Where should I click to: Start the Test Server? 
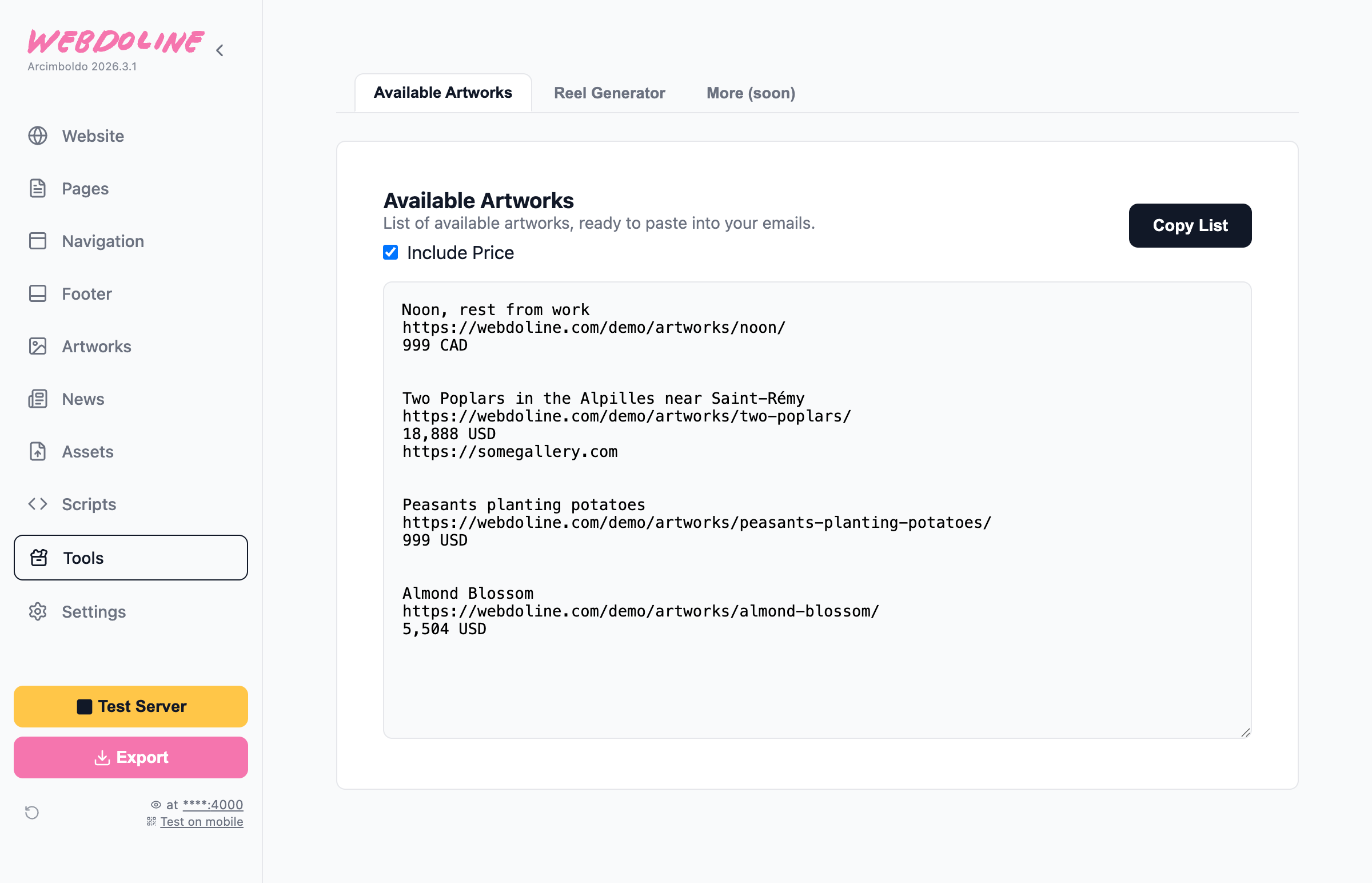pyautogui.click(x=131, y=706)
